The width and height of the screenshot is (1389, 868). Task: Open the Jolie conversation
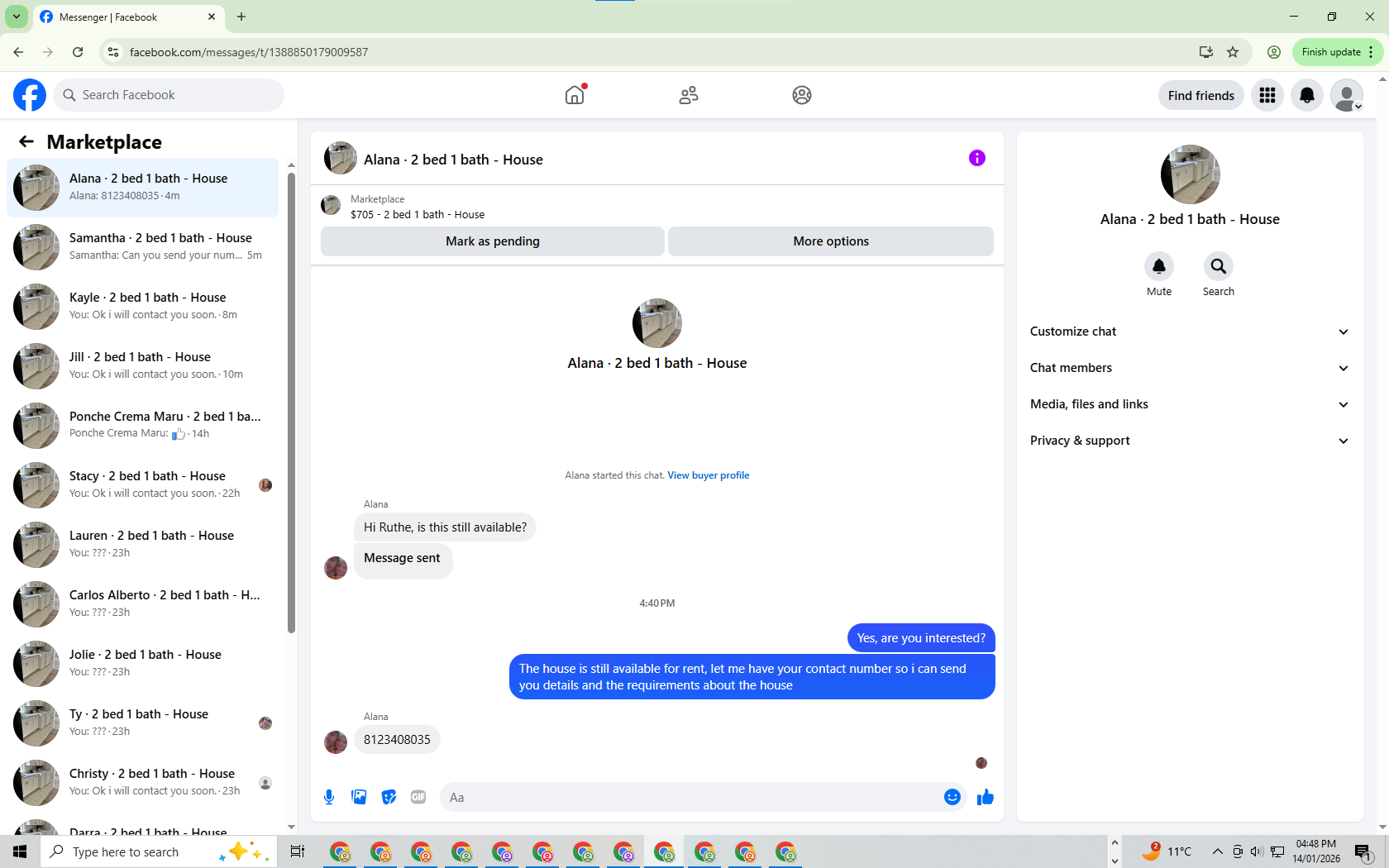coord(143,664)
